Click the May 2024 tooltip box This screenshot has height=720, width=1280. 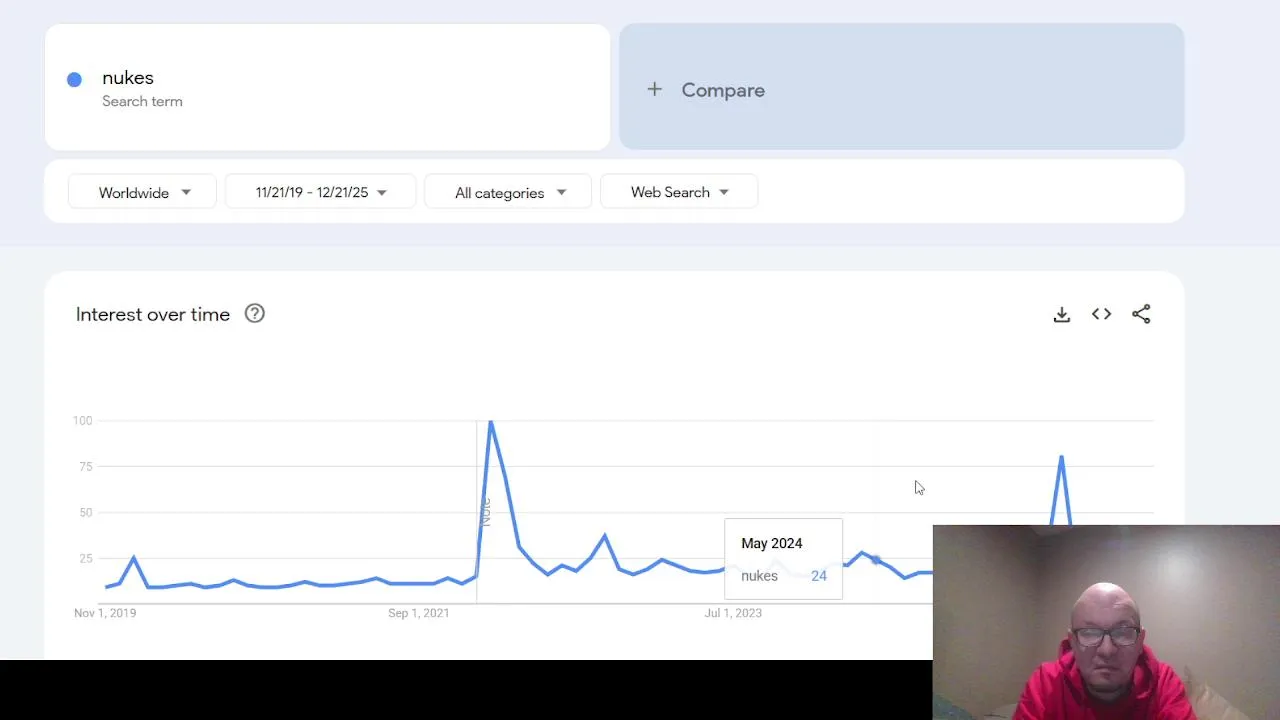click(783, 559)
